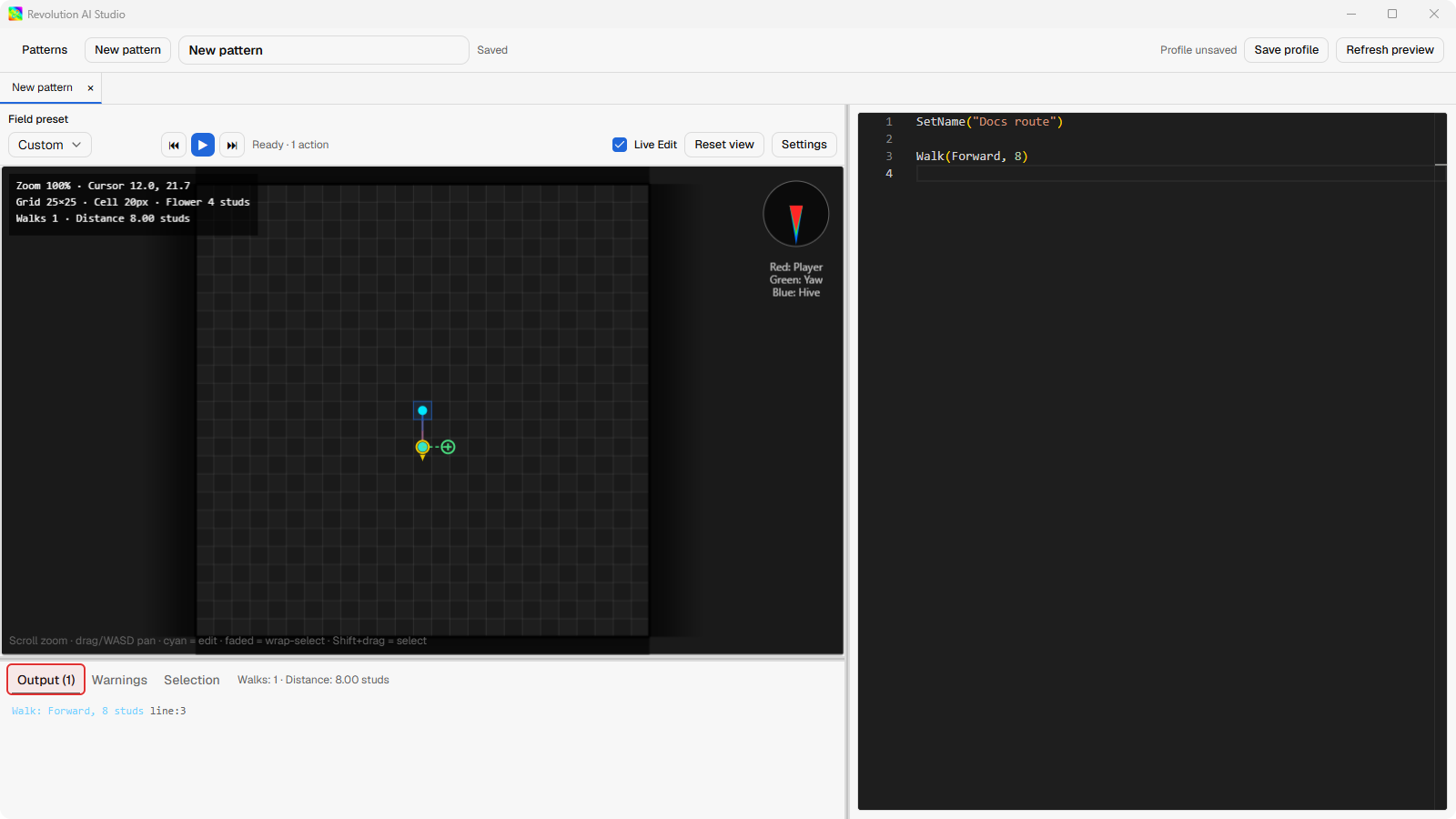Edit the pattern name field

click(324, 50)
